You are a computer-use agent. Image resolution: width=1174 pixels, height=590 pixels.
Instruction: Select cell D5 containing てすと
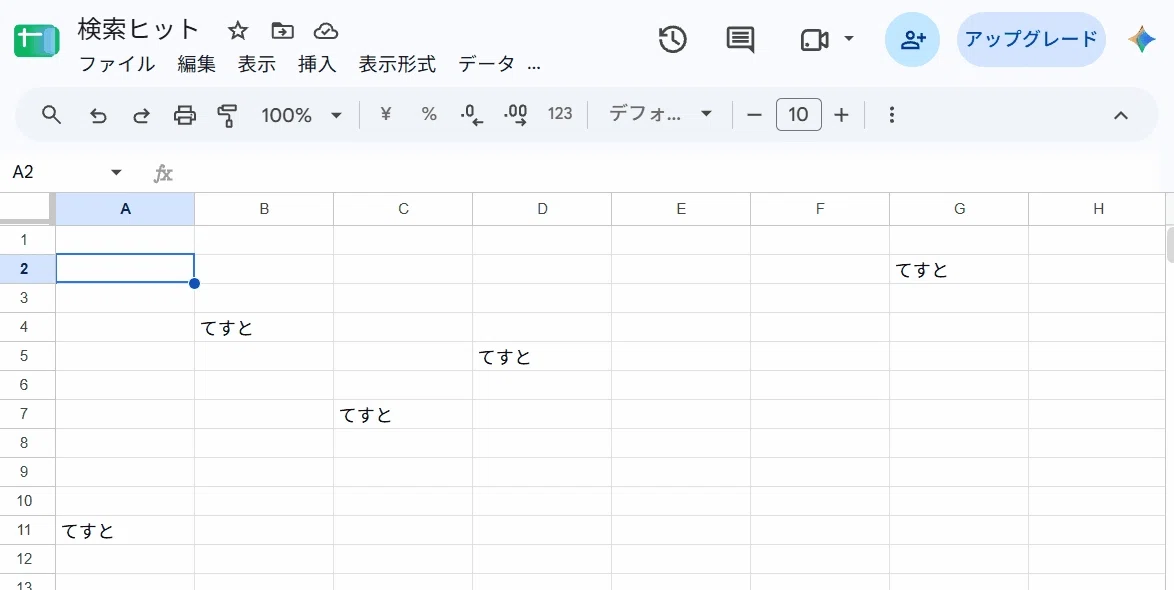click(x=542, y=356)
